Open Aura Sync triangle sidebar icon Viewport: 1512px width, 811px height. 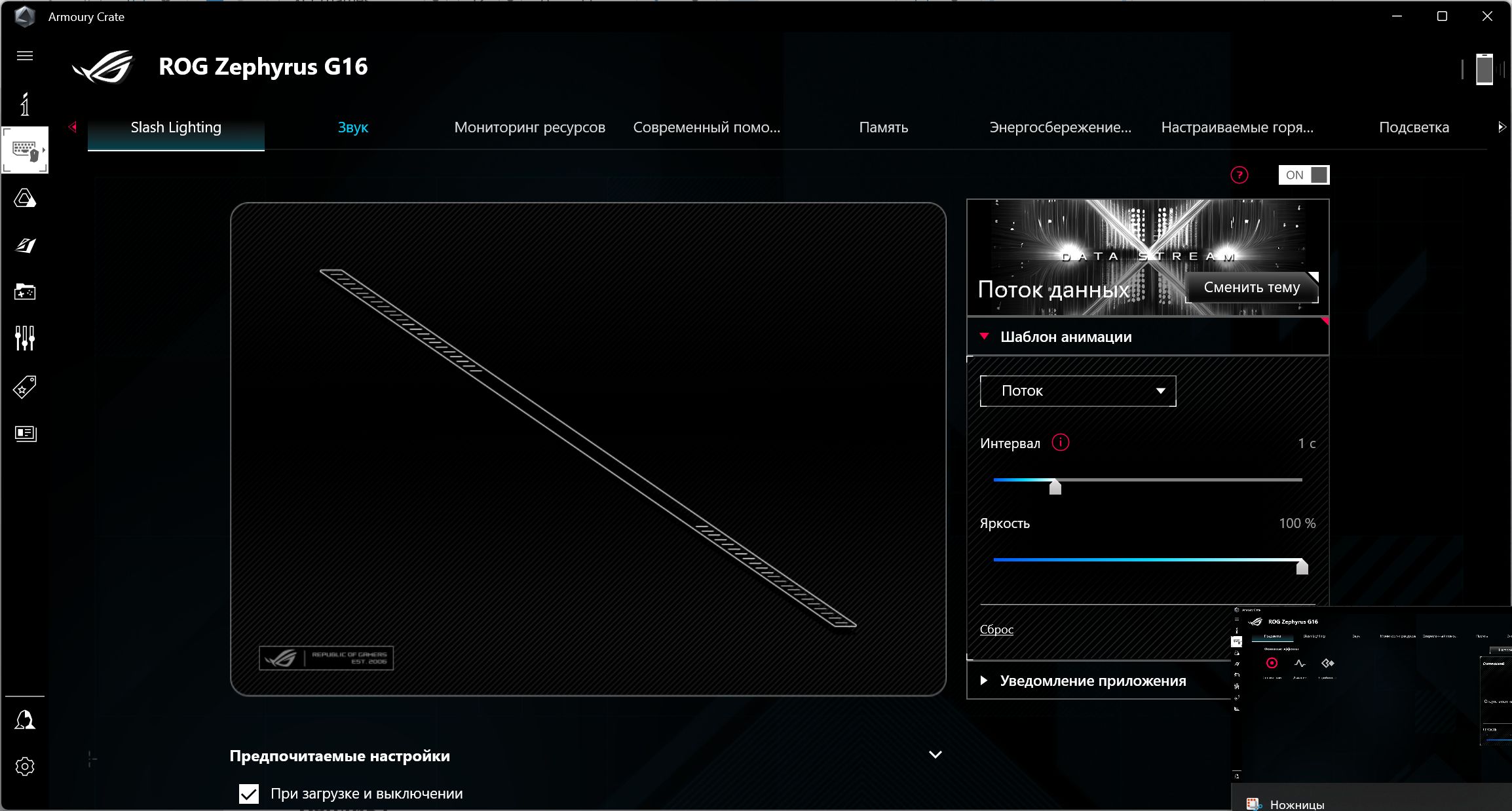(x=25, y=198)
